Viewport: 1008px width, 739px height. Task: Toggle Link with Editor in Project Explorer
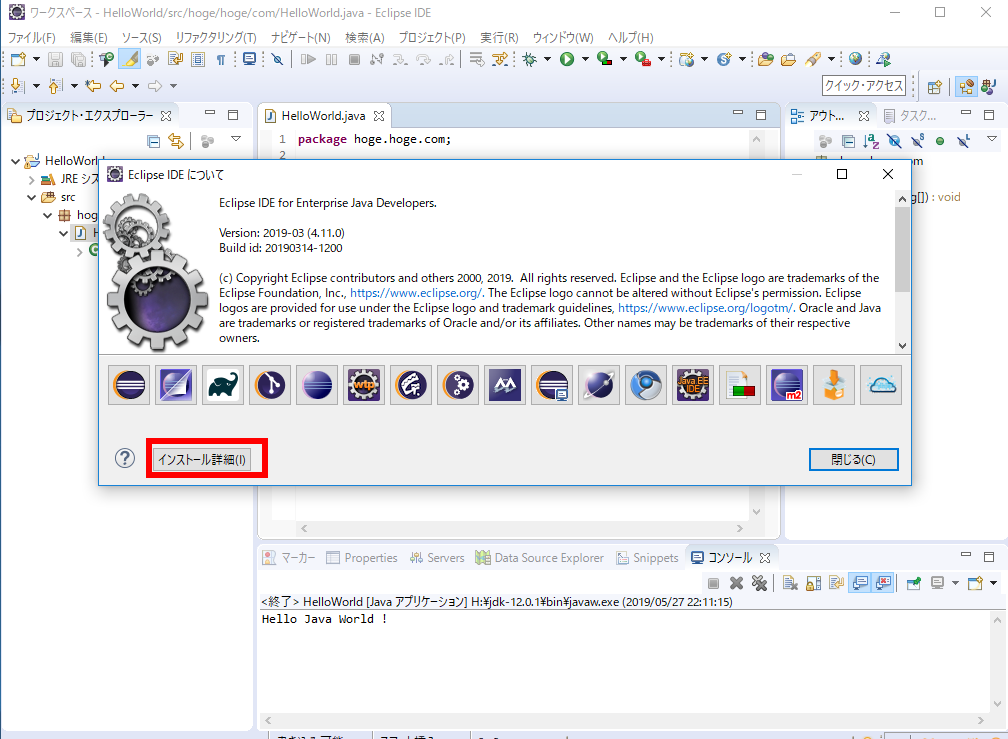click(176, 141)
